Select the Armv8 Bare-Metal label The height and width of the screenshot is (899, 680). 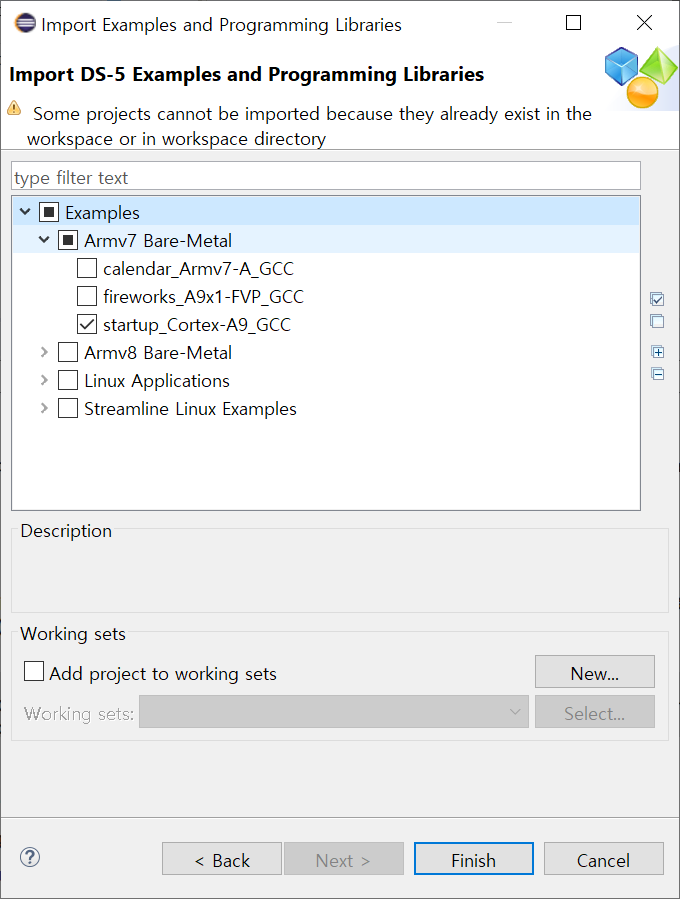pyautogui.click(x=158, y=353)
